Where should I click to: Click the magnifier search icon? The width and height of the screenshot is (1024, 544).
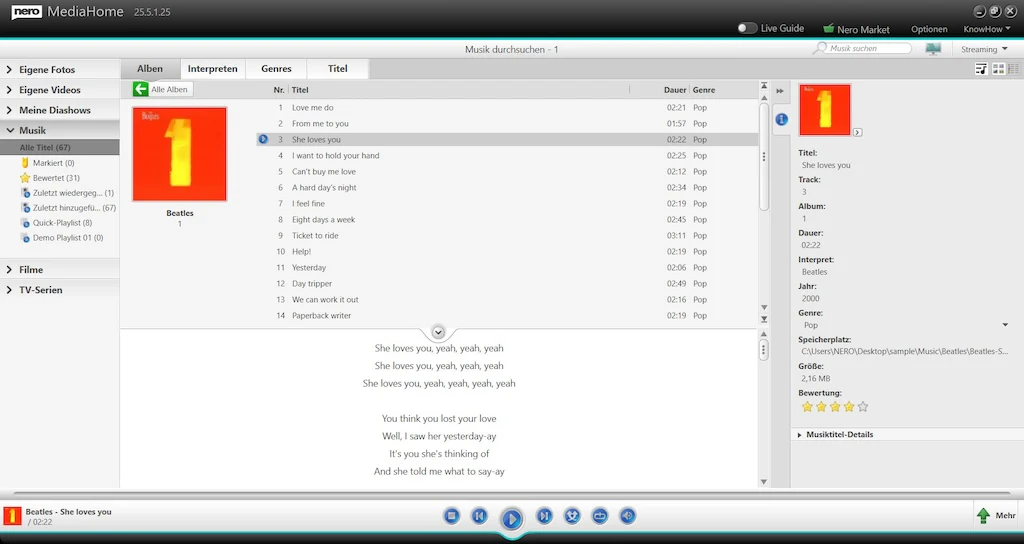(x=820, y=48)
